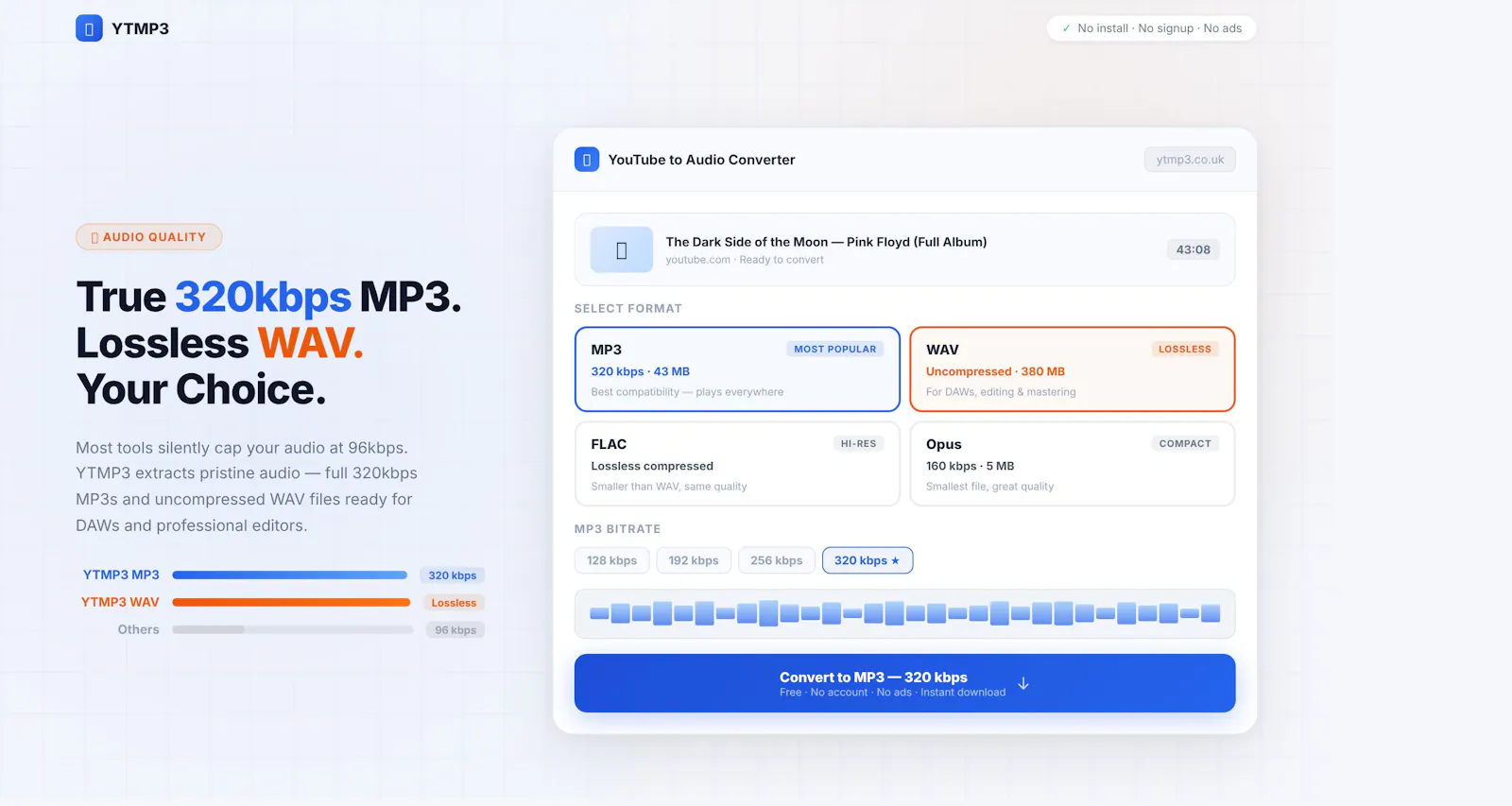
Task: Click the 320kbps highlighted headline word
Action: (x=263, y=297)
